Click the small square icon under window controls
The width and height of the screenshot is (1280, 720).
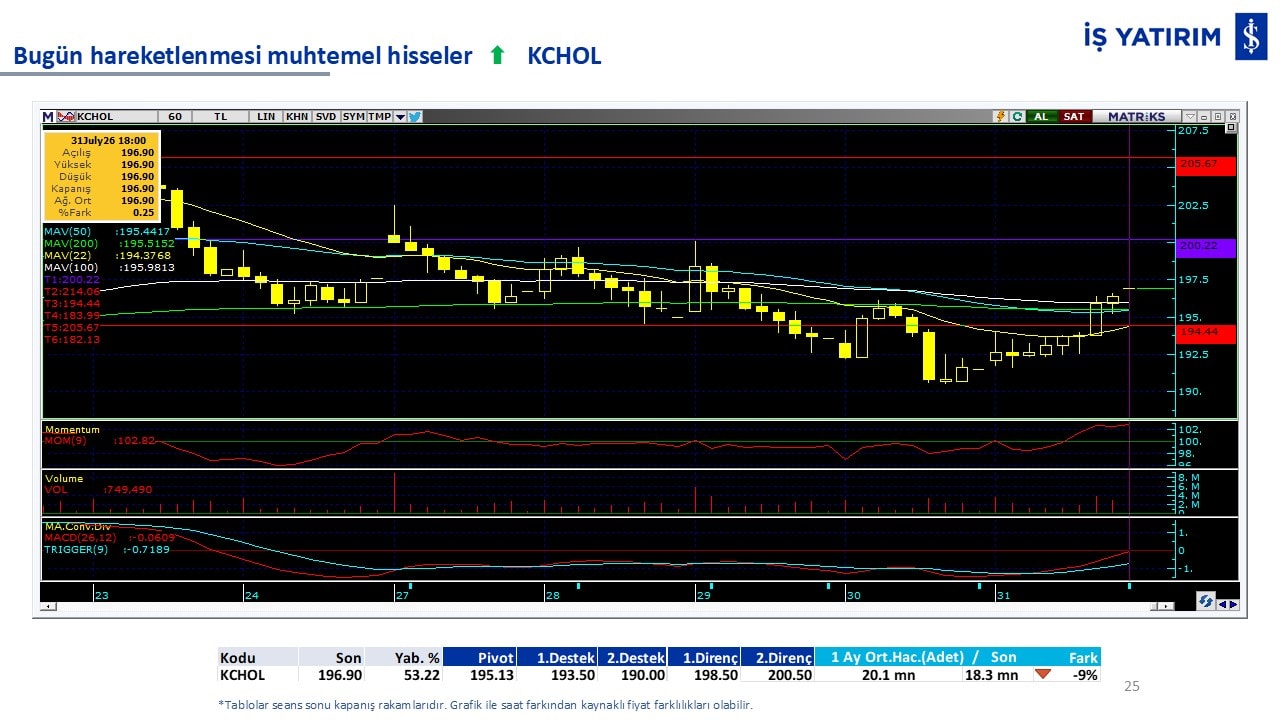tap(1230, 128)
